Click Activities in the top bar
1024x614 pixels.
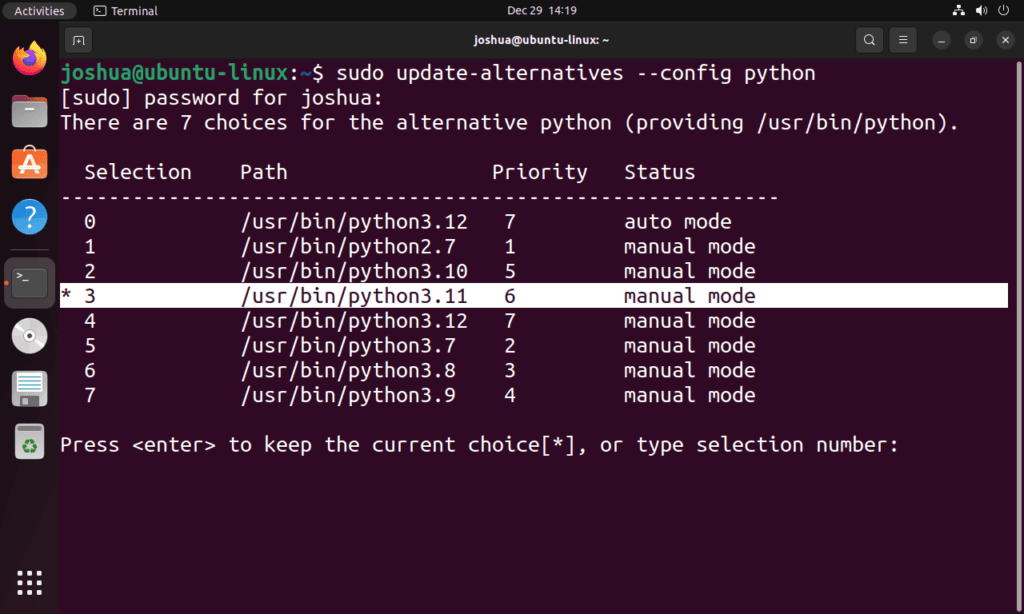click(39, 10)
